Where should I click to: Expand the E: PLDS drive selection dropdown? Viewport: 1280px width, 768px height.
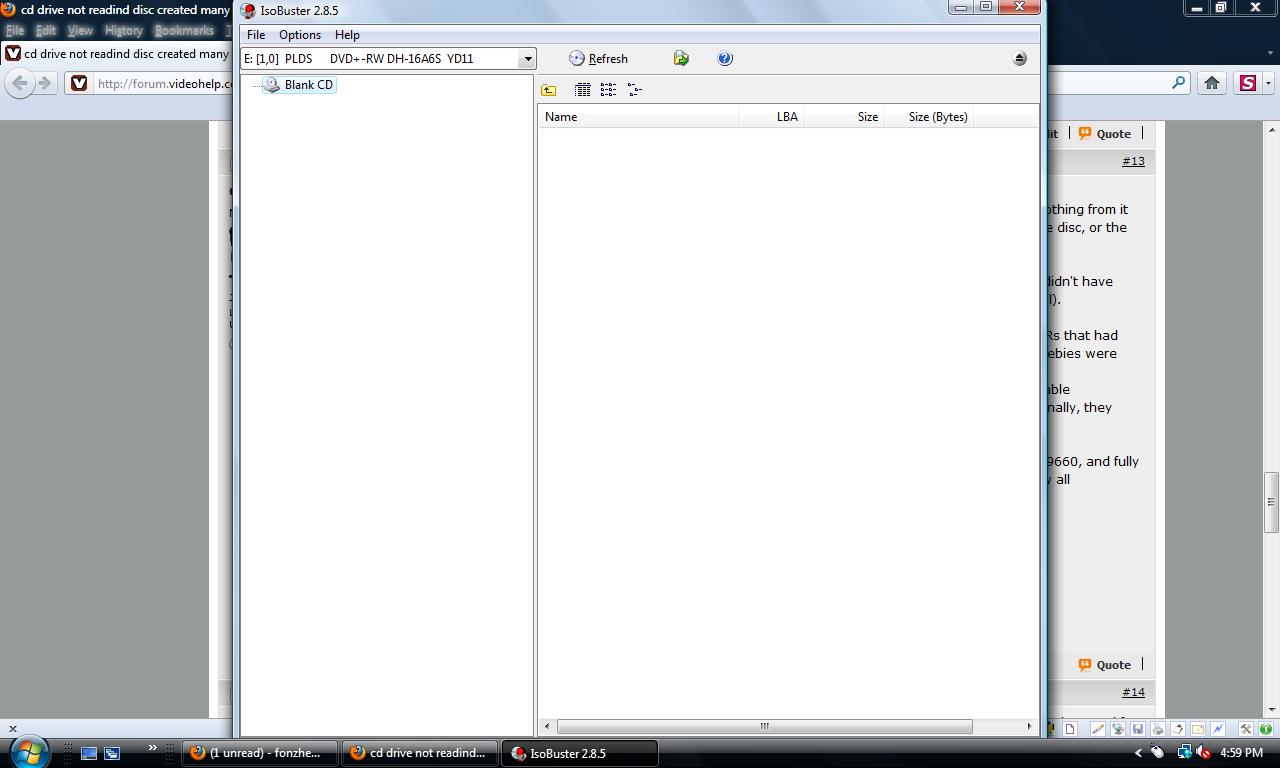(528, 59)
